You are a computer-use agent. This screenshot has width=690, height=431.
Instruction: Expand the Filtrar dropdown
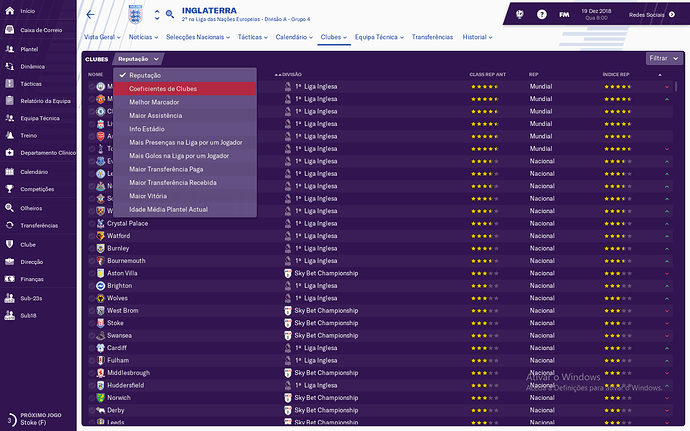coord(664,58)
